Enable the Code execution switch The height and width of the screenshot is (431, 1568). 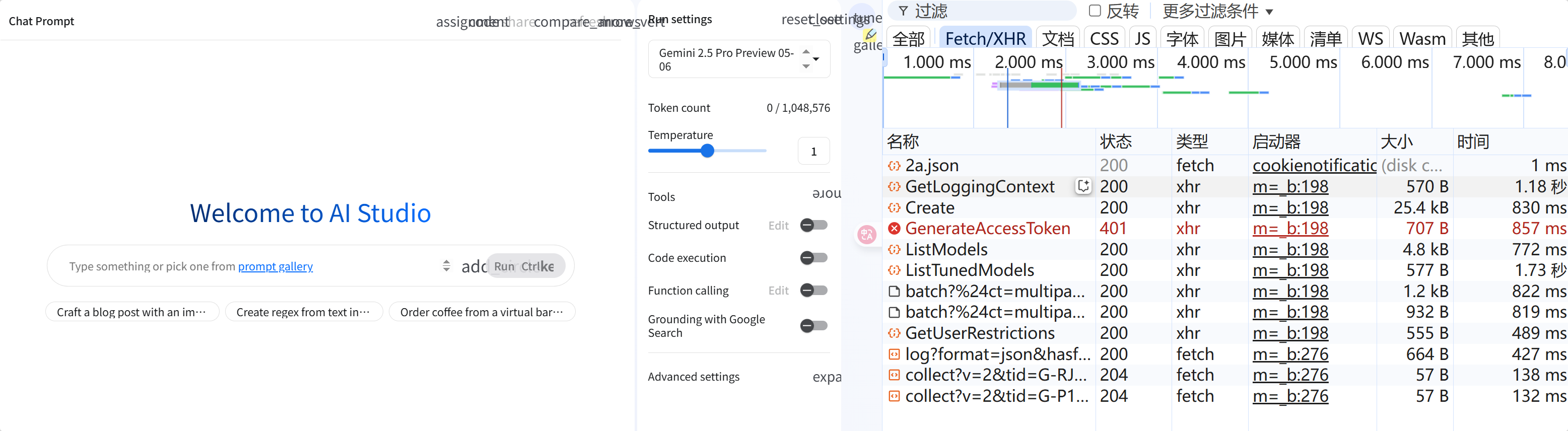click(813, 258)
